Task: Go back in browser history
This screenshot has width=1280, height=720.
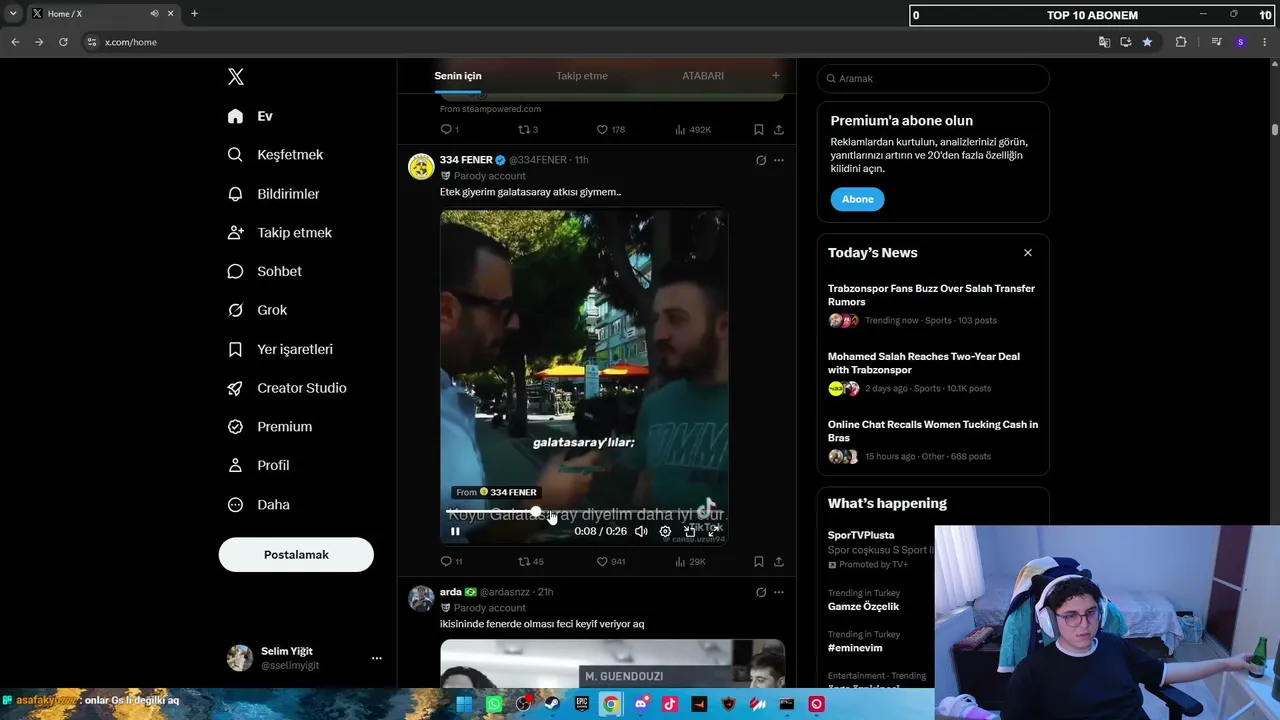Action: tap(15, 42)
